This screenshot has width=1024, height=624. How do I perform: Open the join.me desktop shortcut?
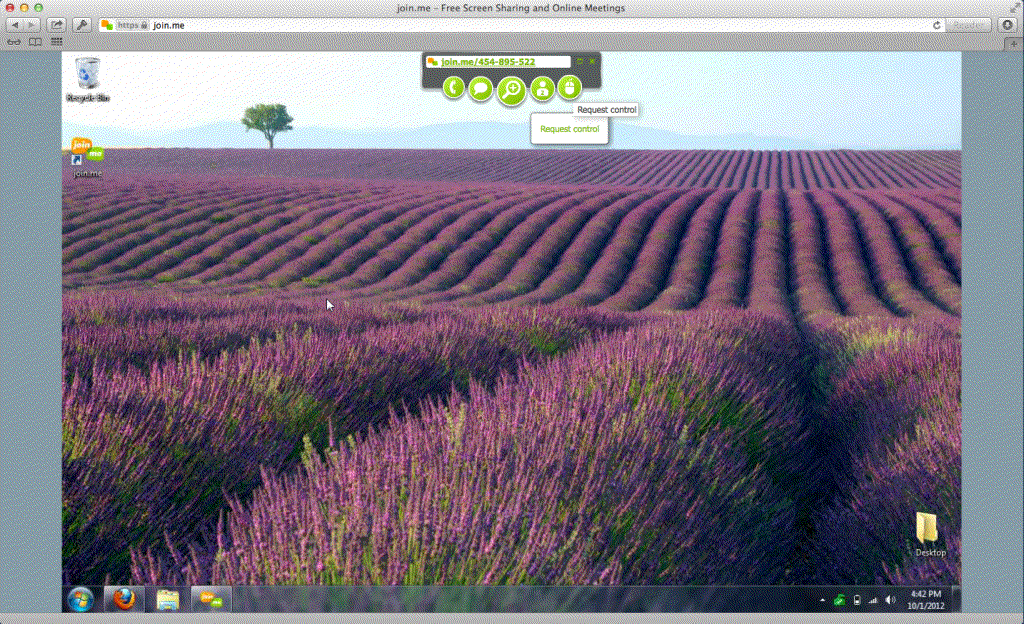coord(88,156)
